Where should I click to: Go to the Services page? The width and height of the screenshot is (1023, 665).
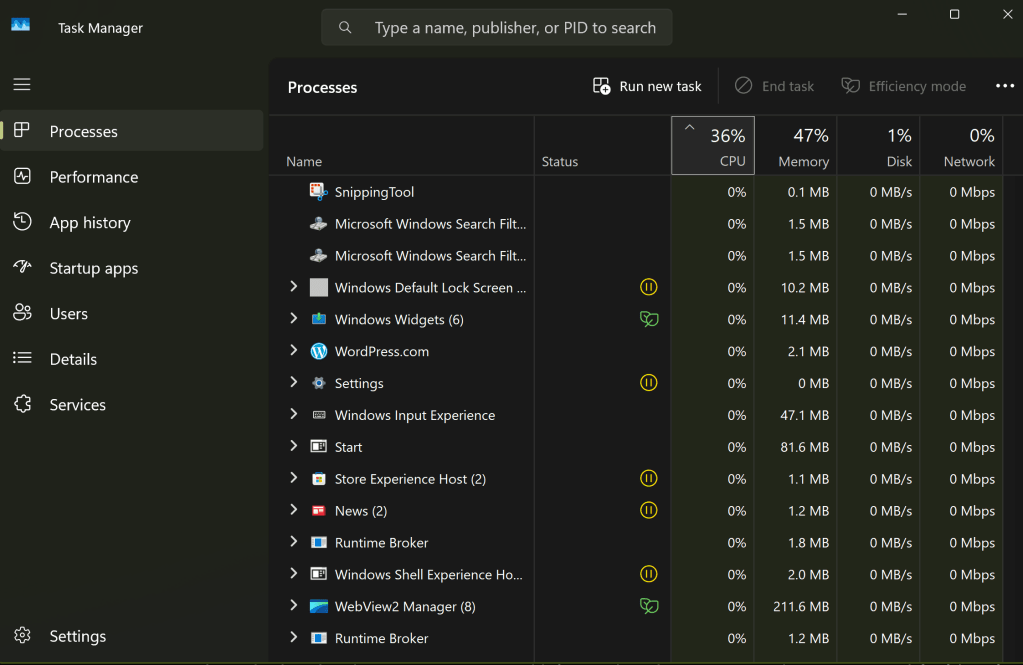[77, 405]
